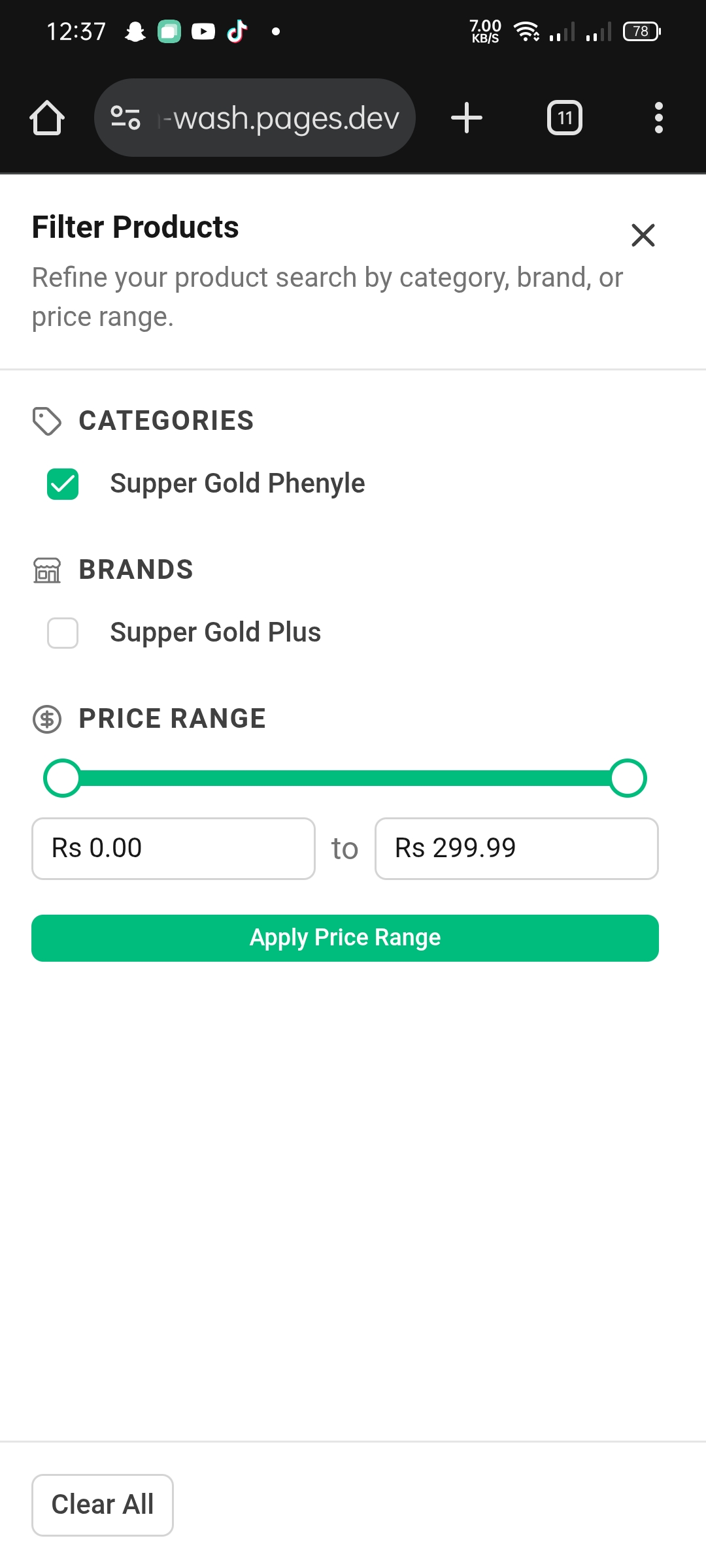Uncheck the Supper Gold Phenyle category
This screenshot has height=1568, width=706.
(x=63, y=484)
